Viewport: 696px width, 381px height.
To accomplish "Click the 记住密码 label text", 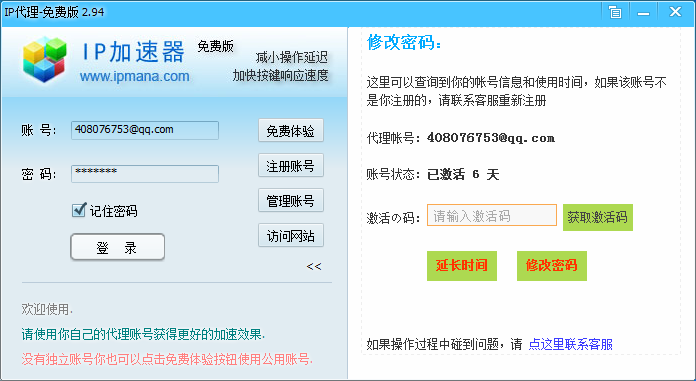I will point(114,211).
